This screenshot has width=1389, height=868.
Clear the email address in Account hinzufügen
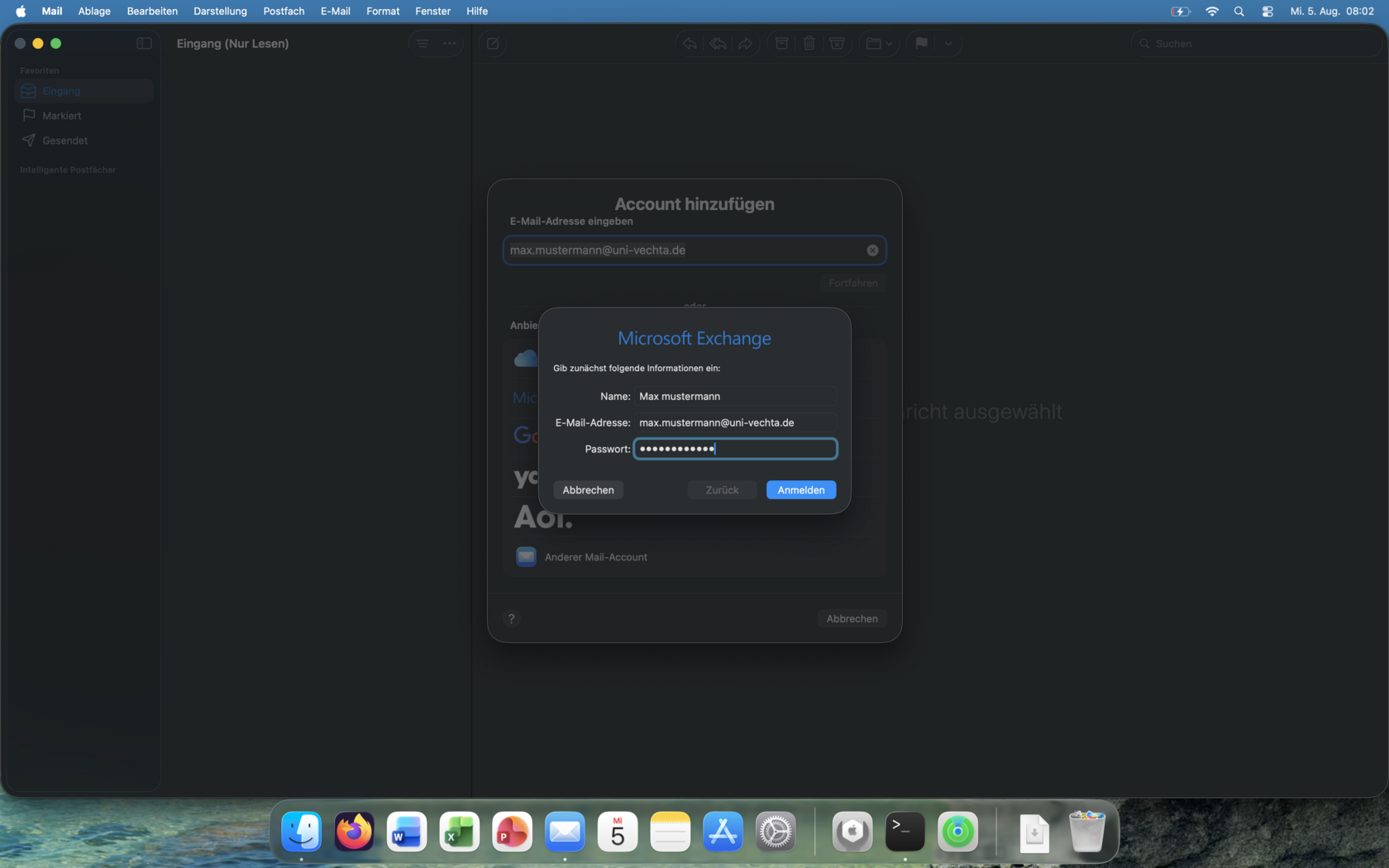click(x=872, y=250)
